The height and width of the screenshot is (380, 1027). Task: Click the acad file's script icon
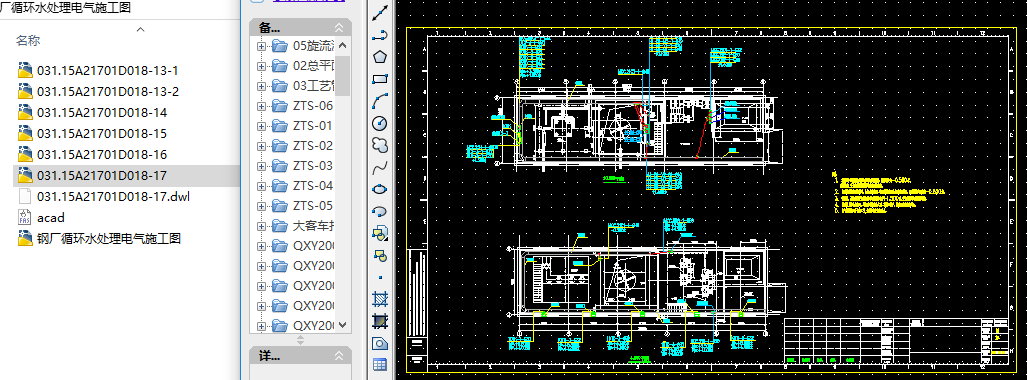25,218
